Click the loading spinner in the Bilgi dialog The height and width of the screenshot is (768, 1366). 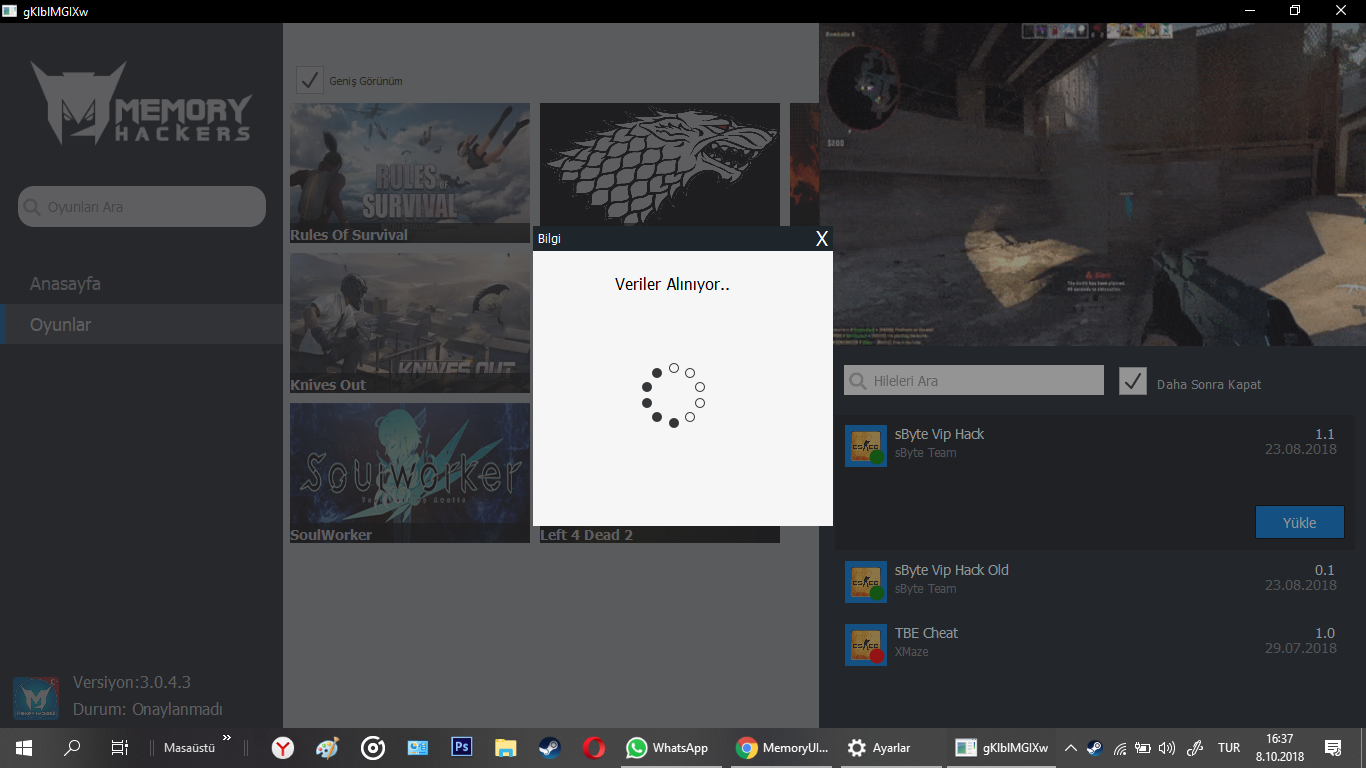coord(673,395)
